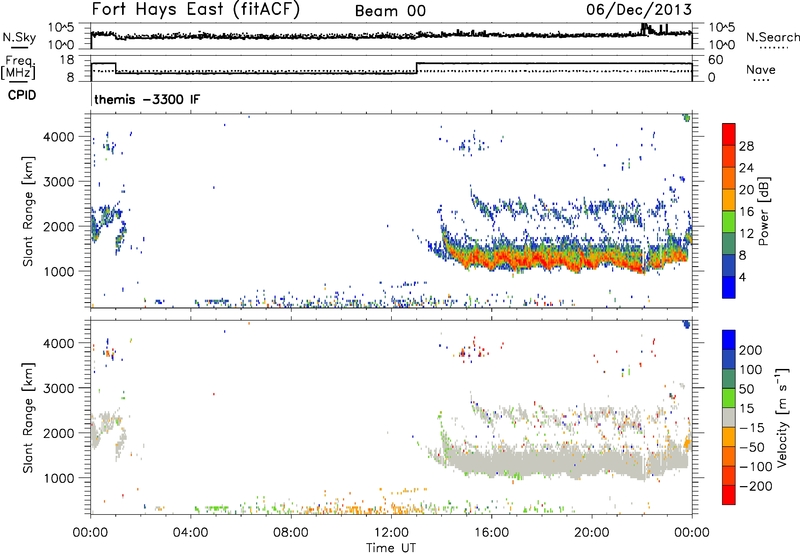Click the '15' label on the Velocity color bar
Screen dimensions: 800x554
746,409
